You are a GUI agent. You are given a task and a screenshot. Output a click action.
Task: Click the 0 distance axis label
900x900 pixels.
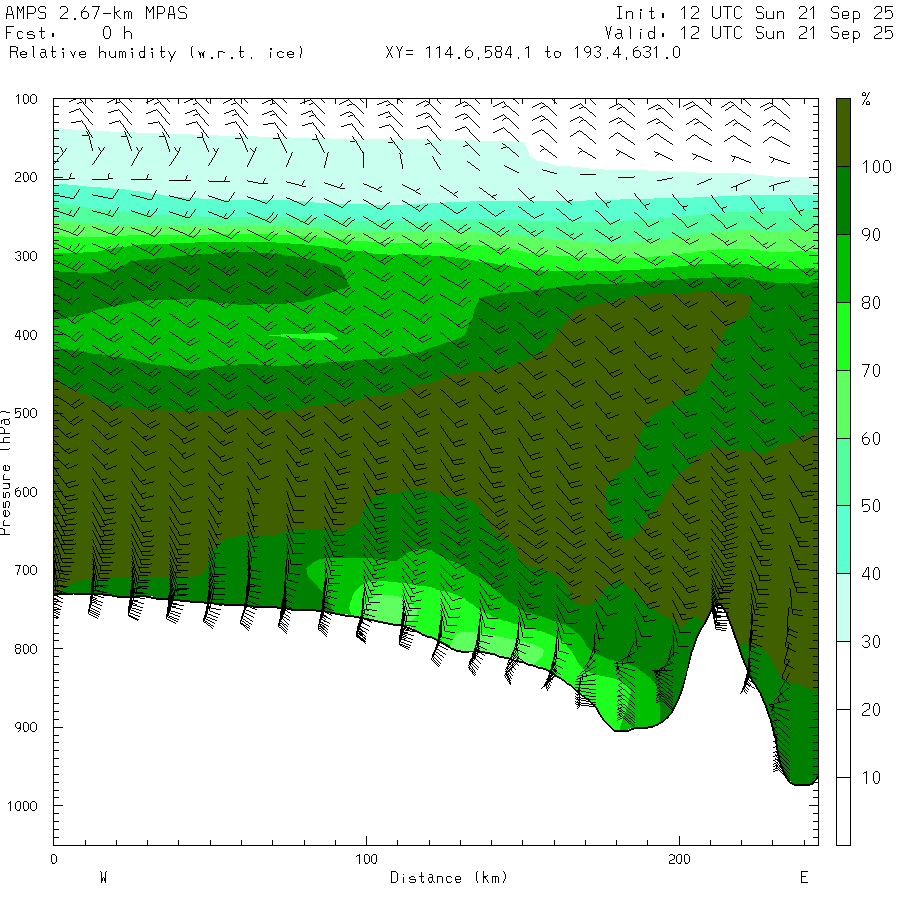pos(54,859)
